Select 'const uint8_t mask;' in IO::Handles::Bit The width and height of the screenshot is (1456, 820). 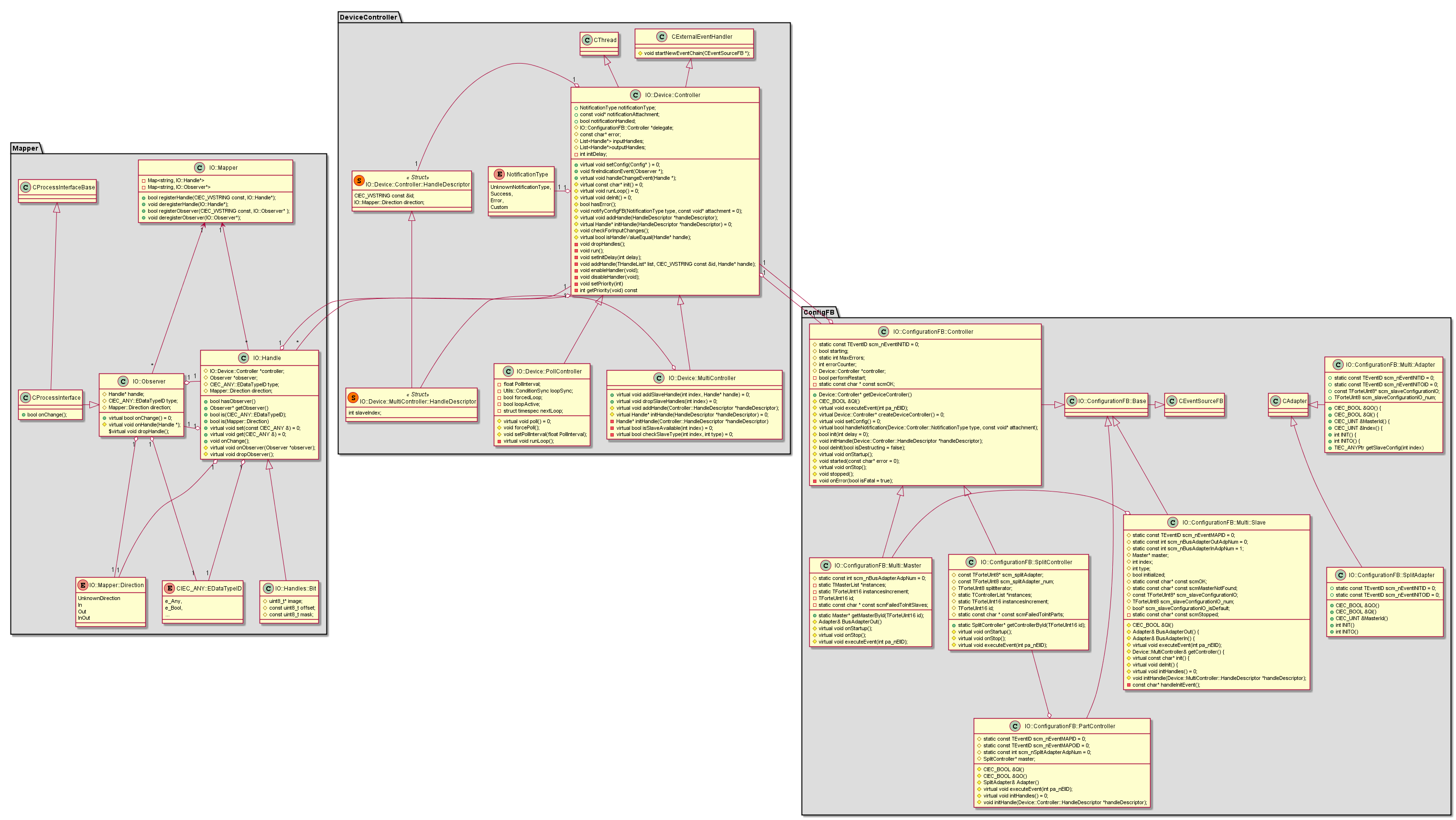tap(291, 615)
